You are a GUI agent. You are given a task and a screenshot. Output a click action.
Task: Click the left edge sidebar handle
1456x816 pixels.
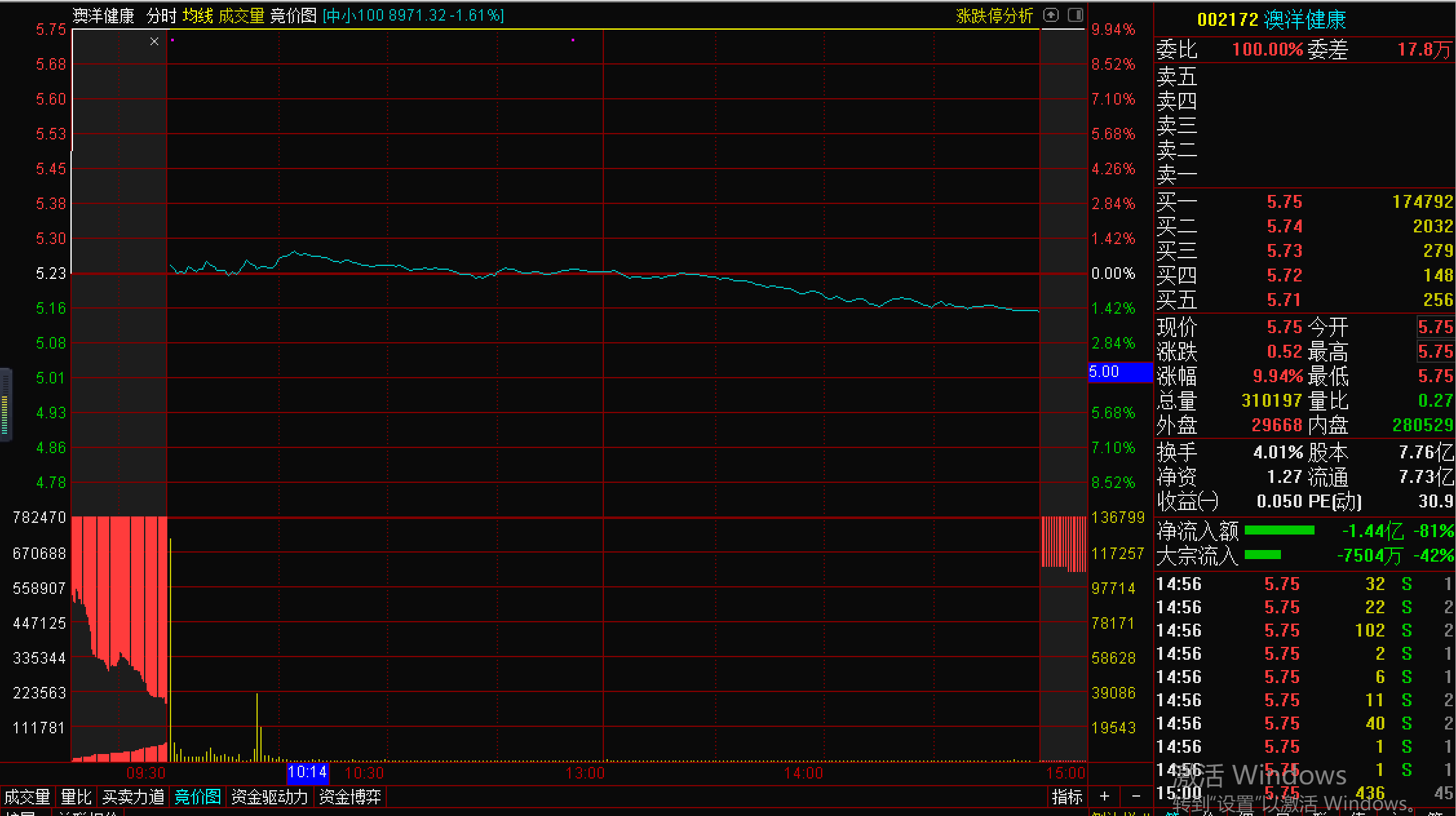pyautogui.click(x=5, y=405)
